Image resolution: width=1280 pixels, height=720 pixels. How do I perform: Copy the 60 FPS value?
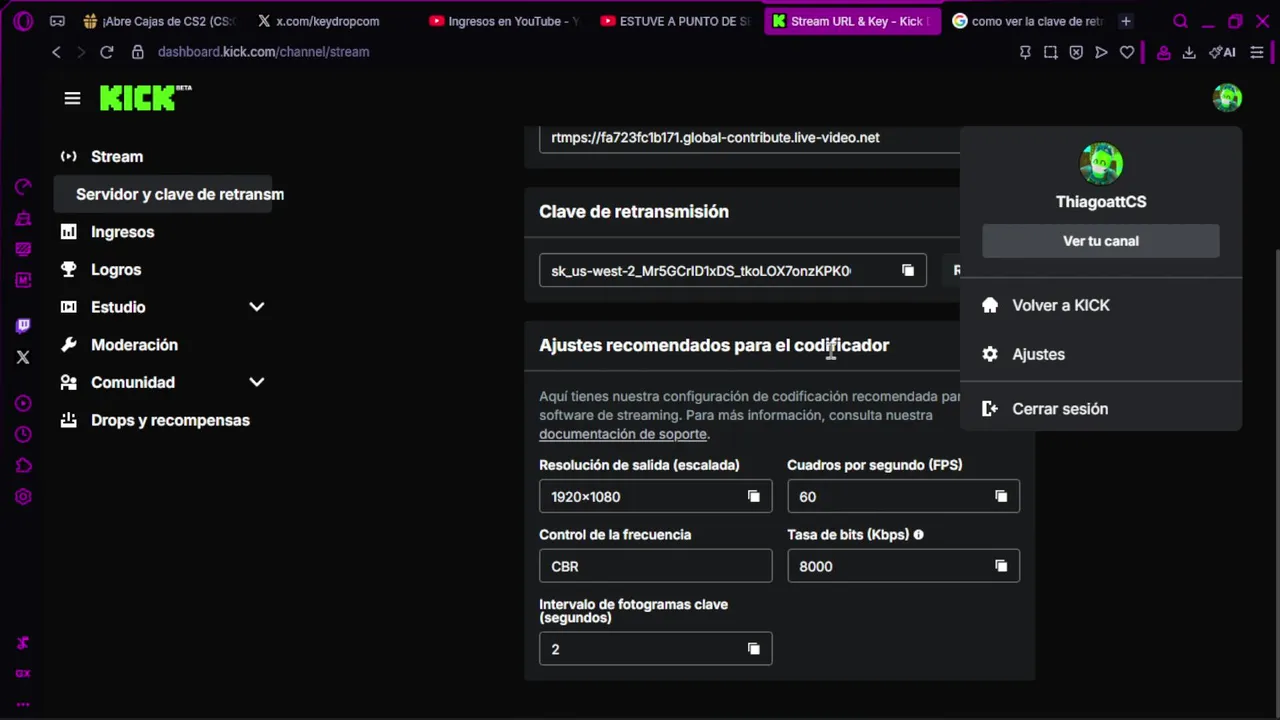[1001, 497]
